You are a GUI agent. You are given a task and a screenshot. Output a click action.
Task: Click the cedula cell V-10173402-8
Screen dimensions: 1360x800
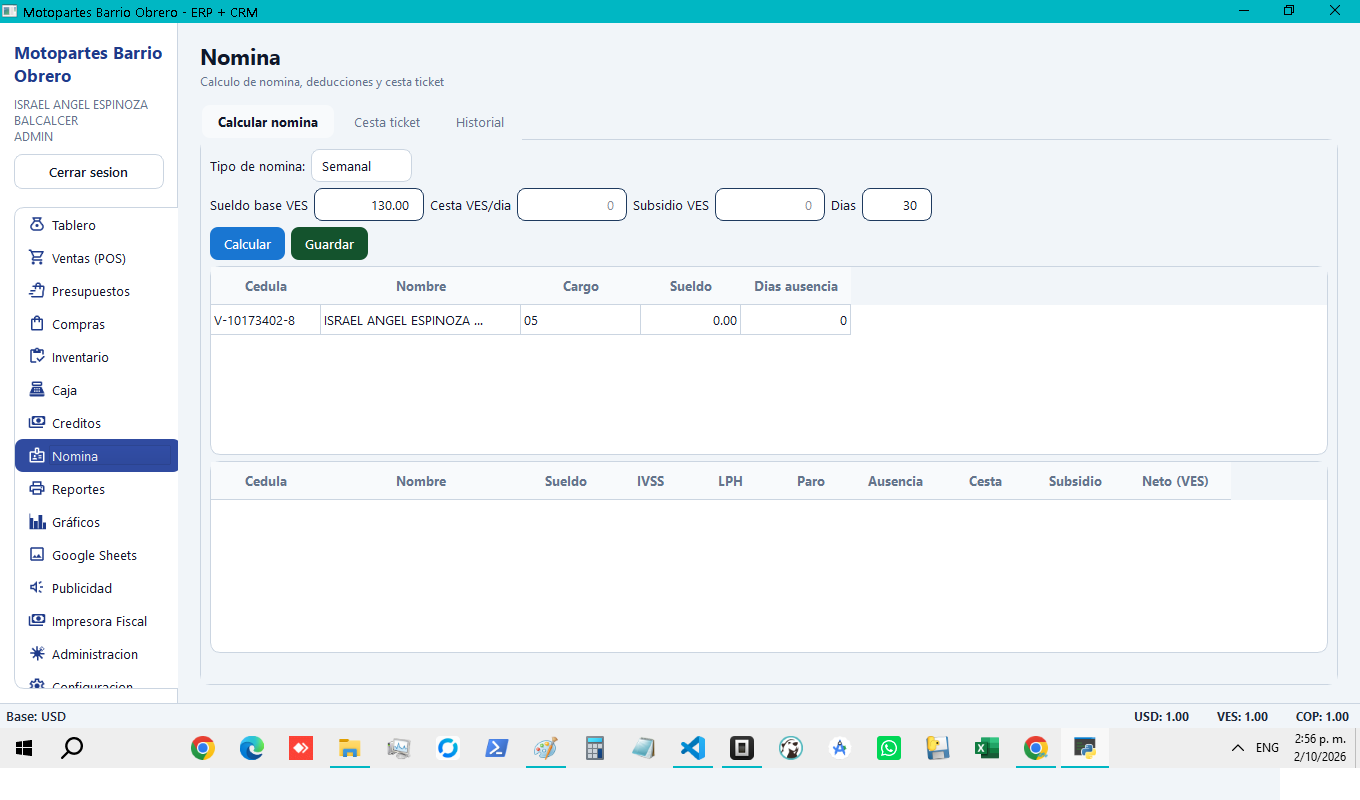(266, 320)
